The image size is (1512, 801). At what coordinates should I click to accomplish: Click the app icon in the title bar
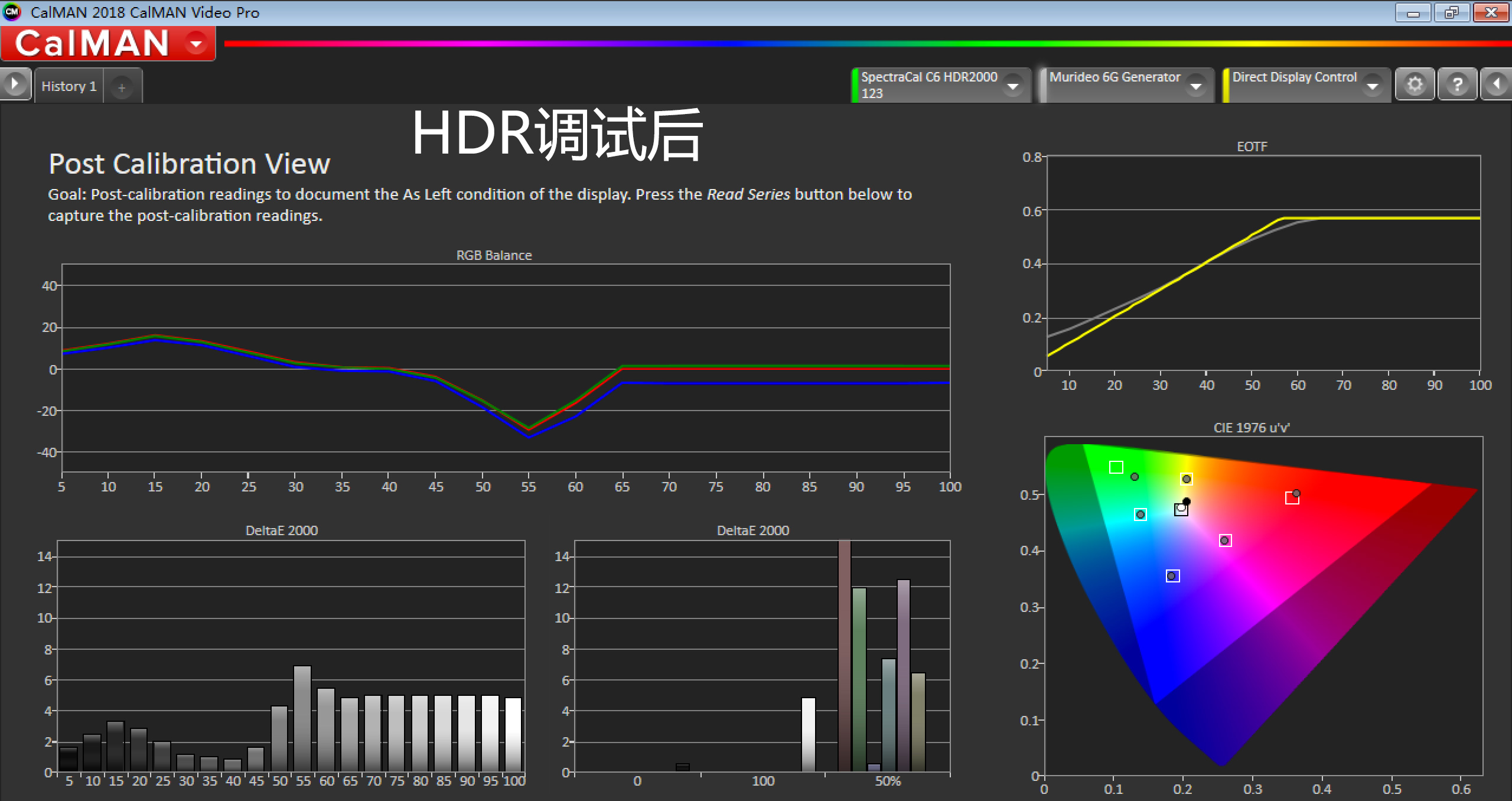[x=12, y=12]
